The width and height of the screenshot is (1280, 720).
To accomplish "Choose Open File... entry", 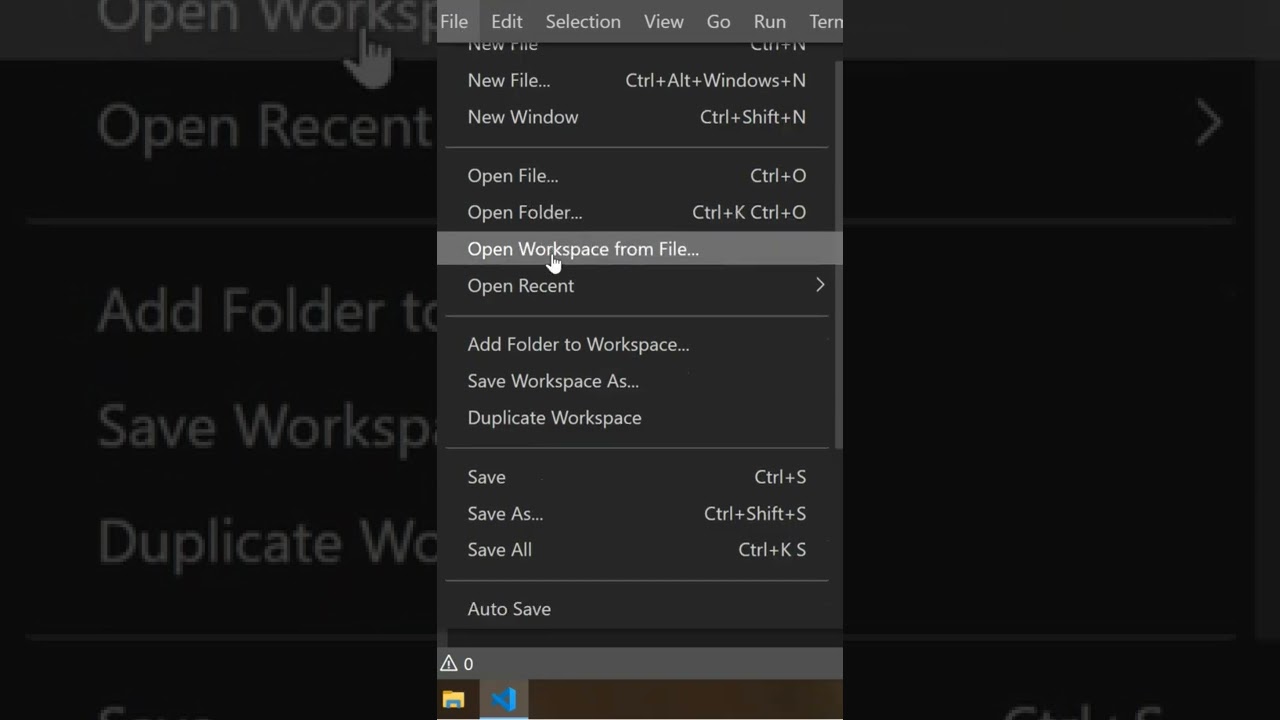I will tap(638, 176).
